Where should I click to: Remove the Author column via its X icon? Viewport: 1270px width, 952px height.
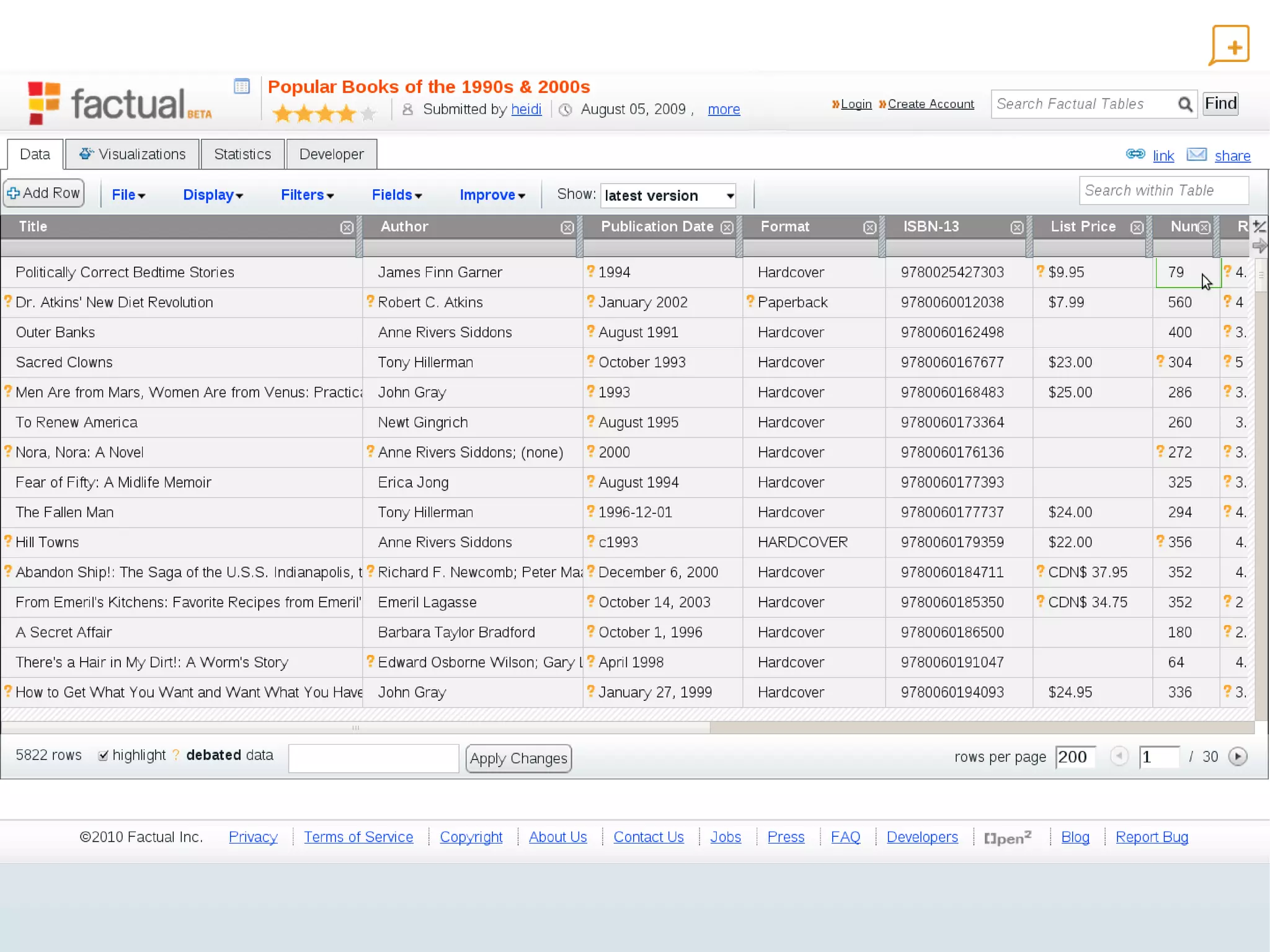567,228
